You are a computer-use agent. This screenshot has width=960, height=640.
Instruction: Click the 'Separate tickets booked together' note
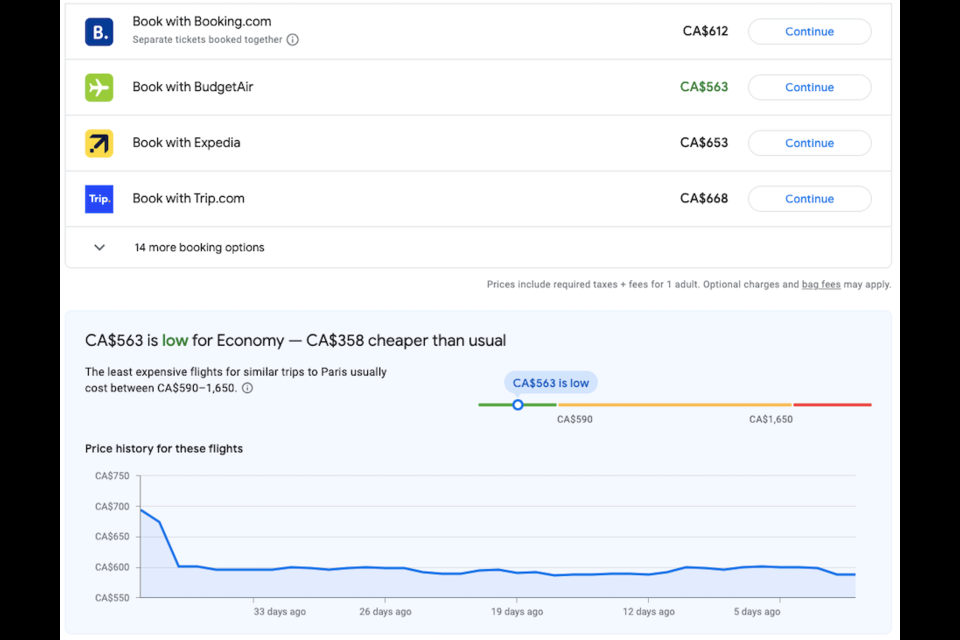click(x=208, y=40)
